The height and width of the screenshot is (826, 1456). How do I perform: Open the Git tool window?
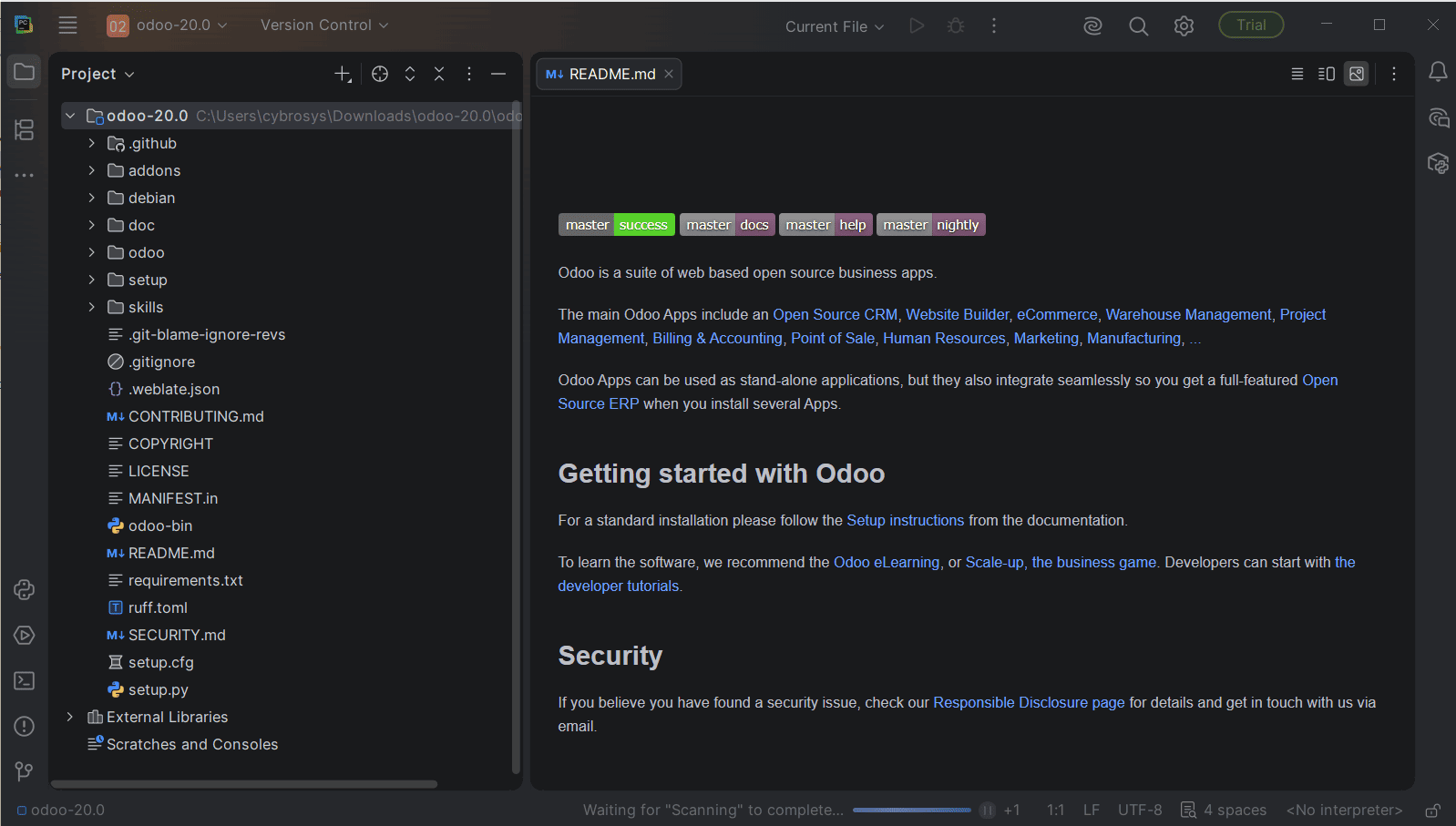pyautogui.click(x=25, y=771)
